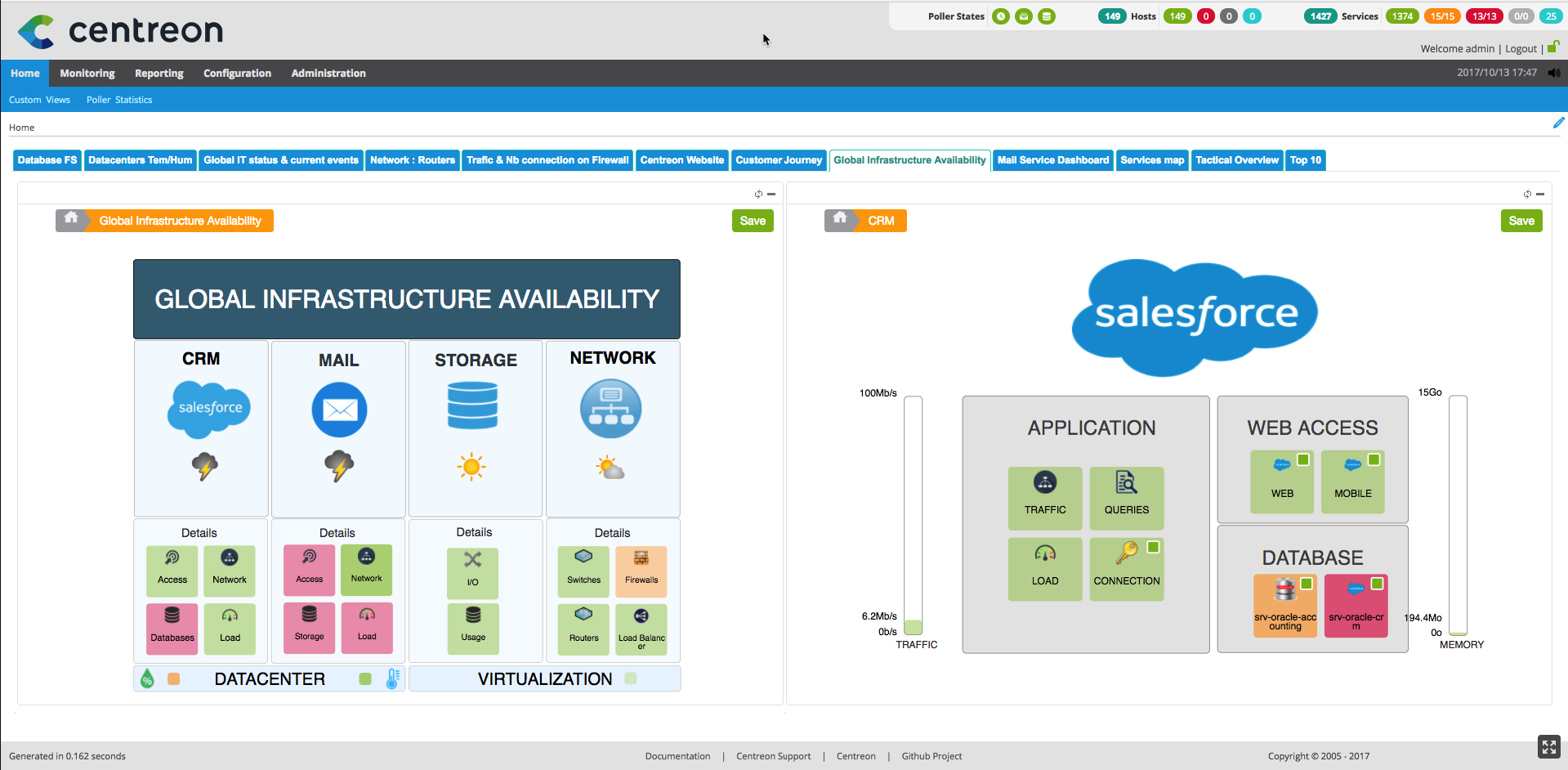Click the partly cloudy icon under NETWORK
The height and width of the screenshot is (770, 1568).
[610, 468]
